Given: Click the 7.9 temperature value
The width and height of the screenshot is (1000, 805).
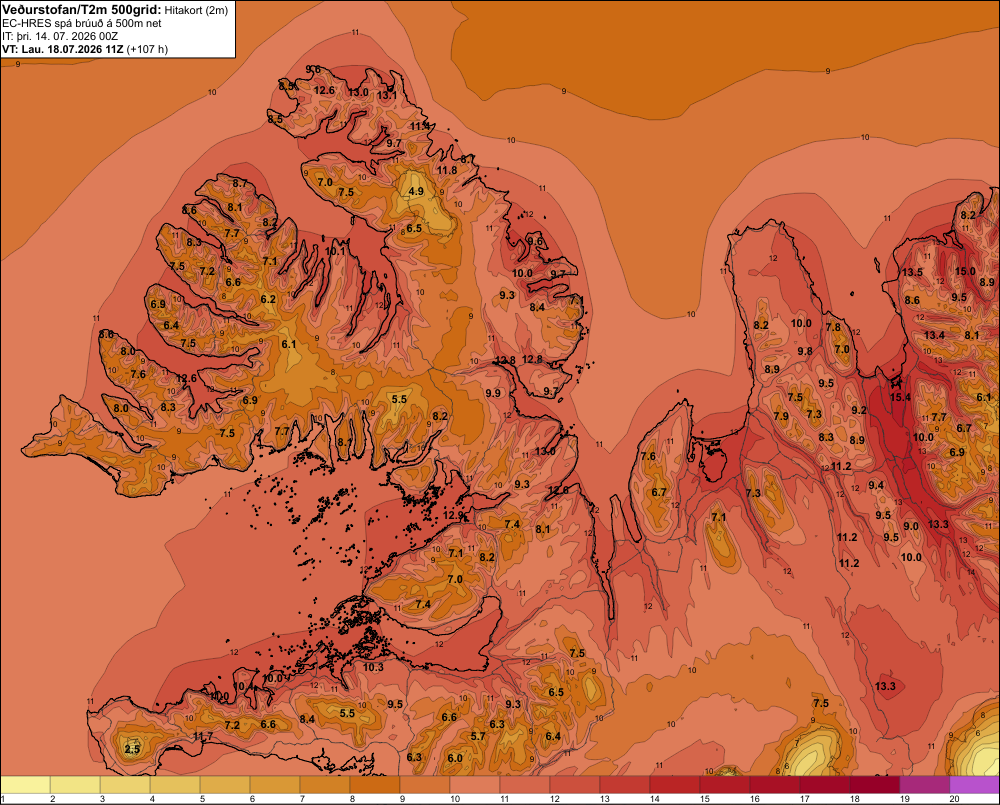Looking at the screenshot, I should (x=781, y=416).
